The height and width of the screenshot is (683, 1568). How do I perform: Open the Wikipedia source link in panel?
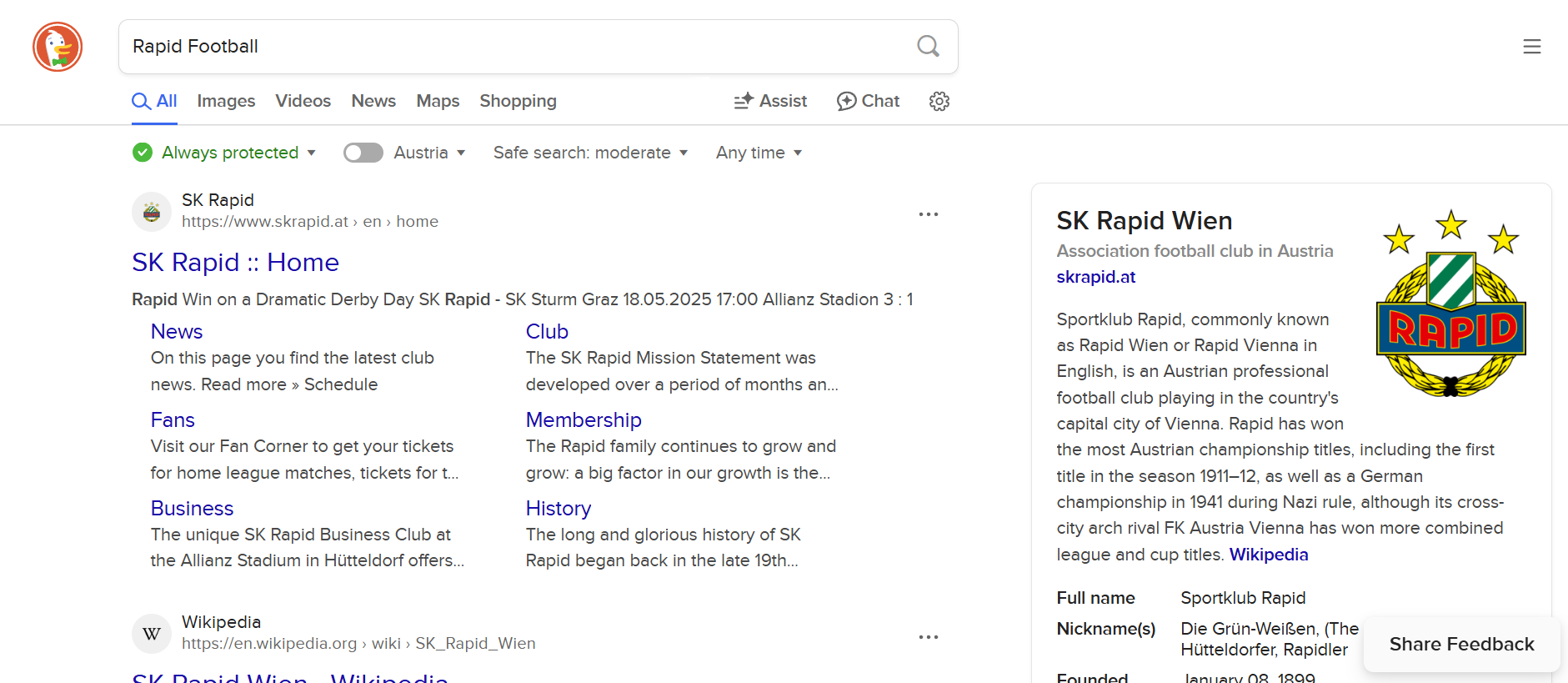(x=1269, y=555)
